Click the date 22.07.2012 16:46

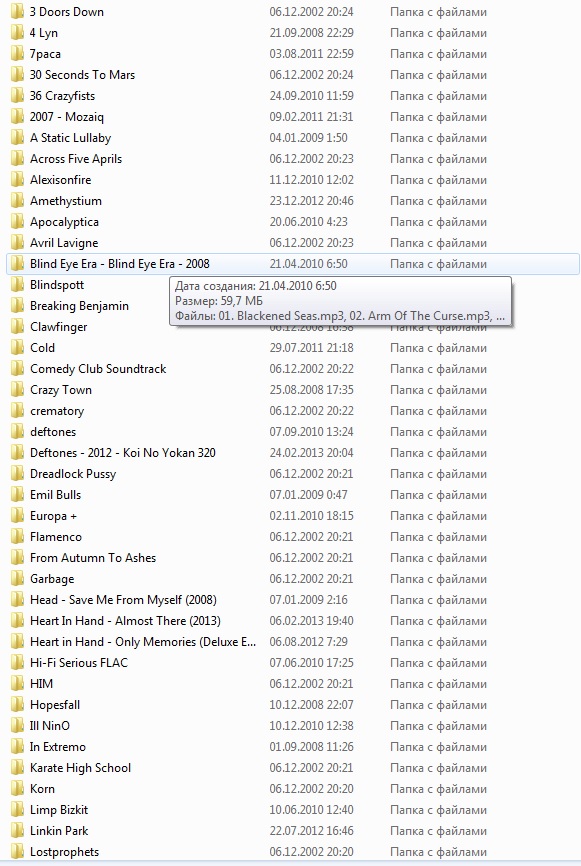click(x=311, y=831)
